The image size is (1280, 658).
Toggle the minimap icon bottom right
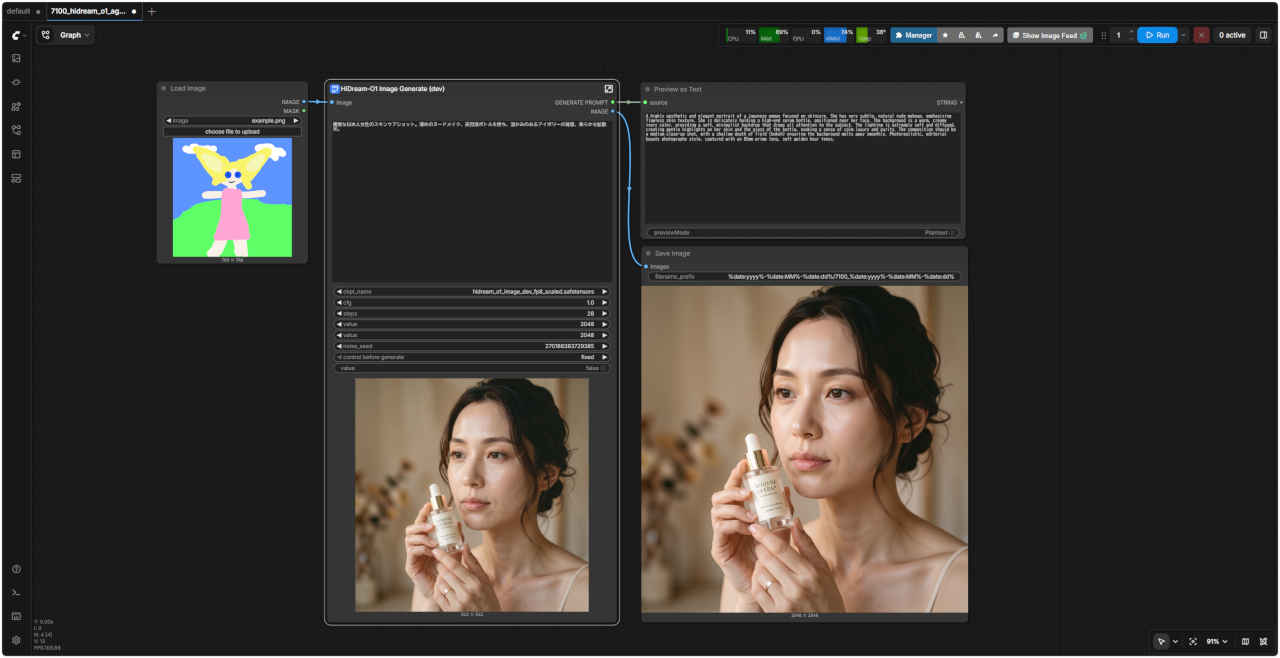(x=1245, y=641)
